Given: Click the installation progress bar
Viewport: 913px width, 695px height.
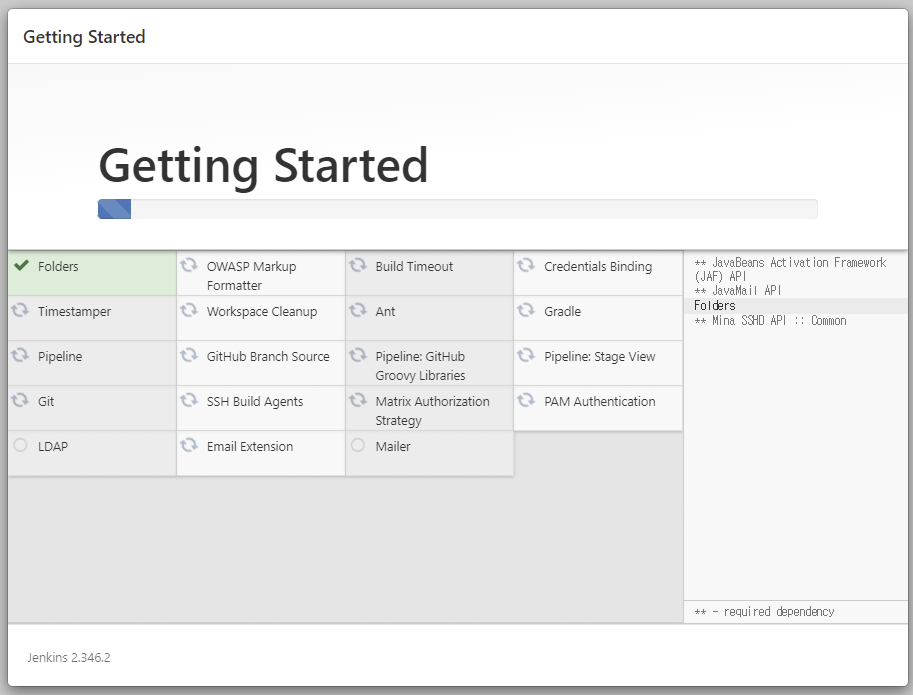Looking at the screenshot, I should click(458, 209).
